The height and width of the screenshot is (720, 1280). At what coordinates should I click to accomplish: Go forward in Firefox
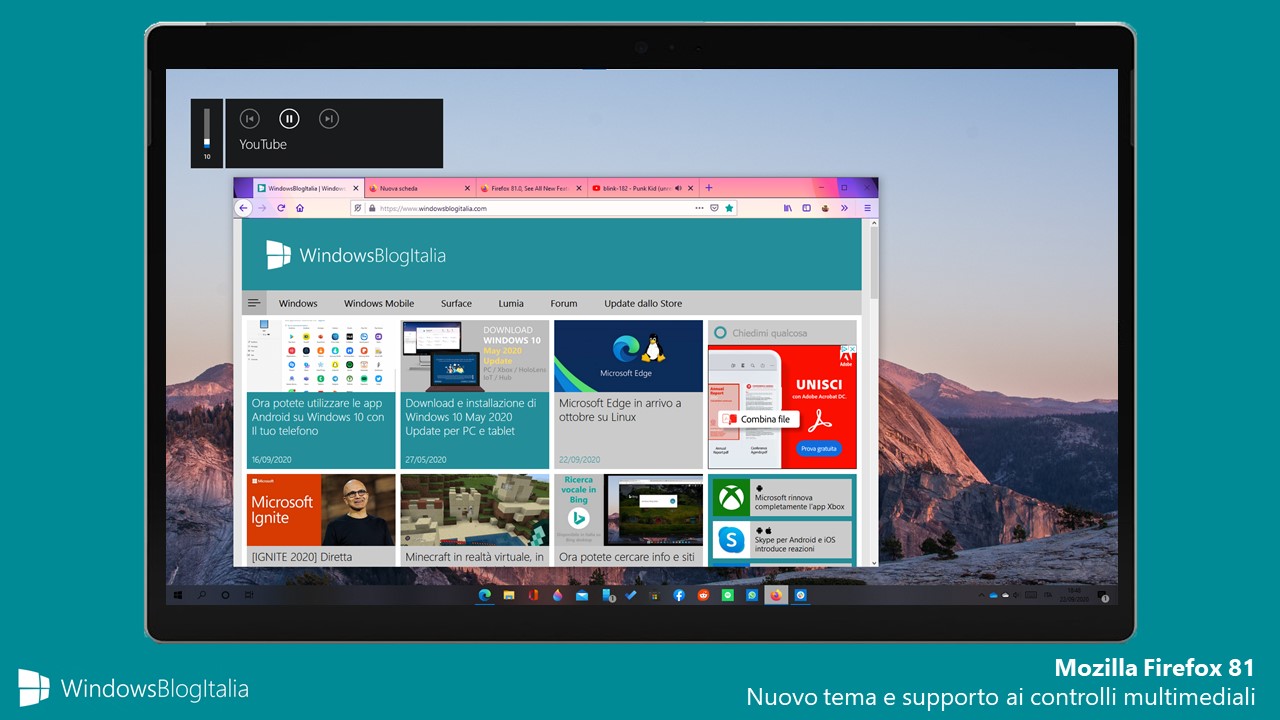click(263, 208)
